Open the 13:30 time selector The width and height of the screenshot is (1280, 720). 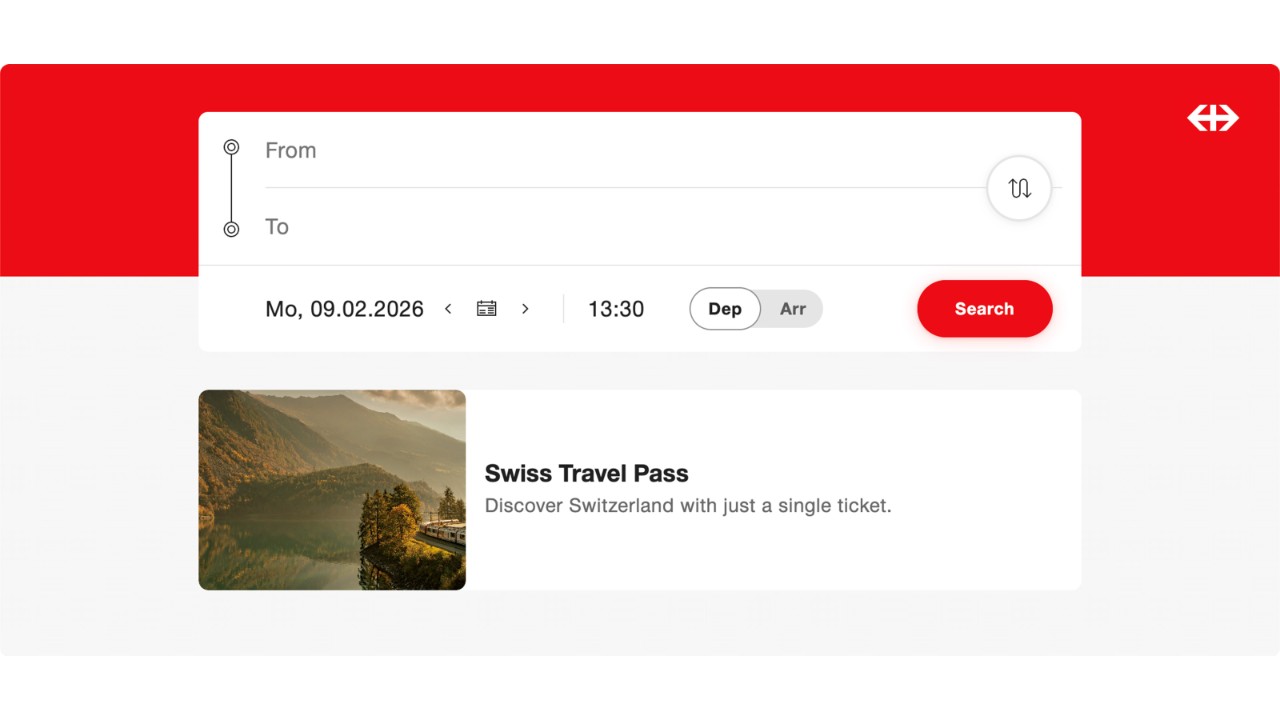coord(616,309)
